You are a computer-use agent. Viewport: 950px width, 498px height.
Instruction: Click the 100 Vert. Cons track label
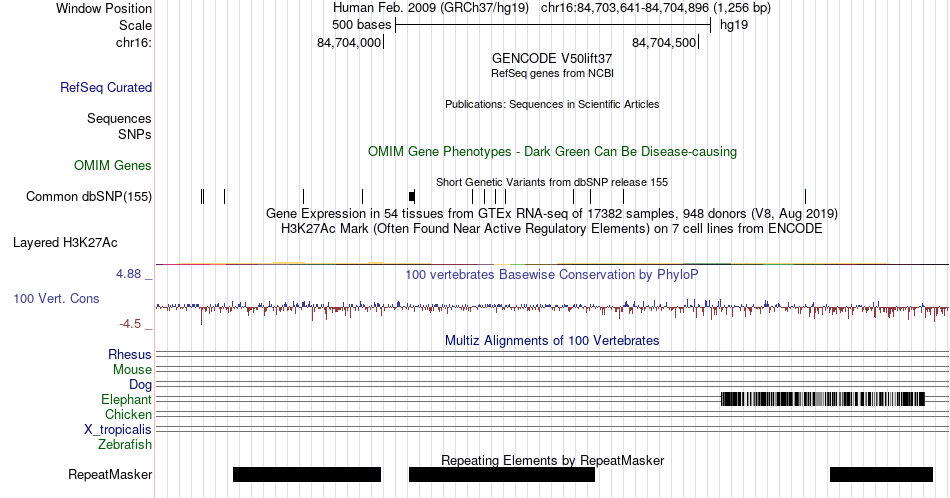click(56, 298)
